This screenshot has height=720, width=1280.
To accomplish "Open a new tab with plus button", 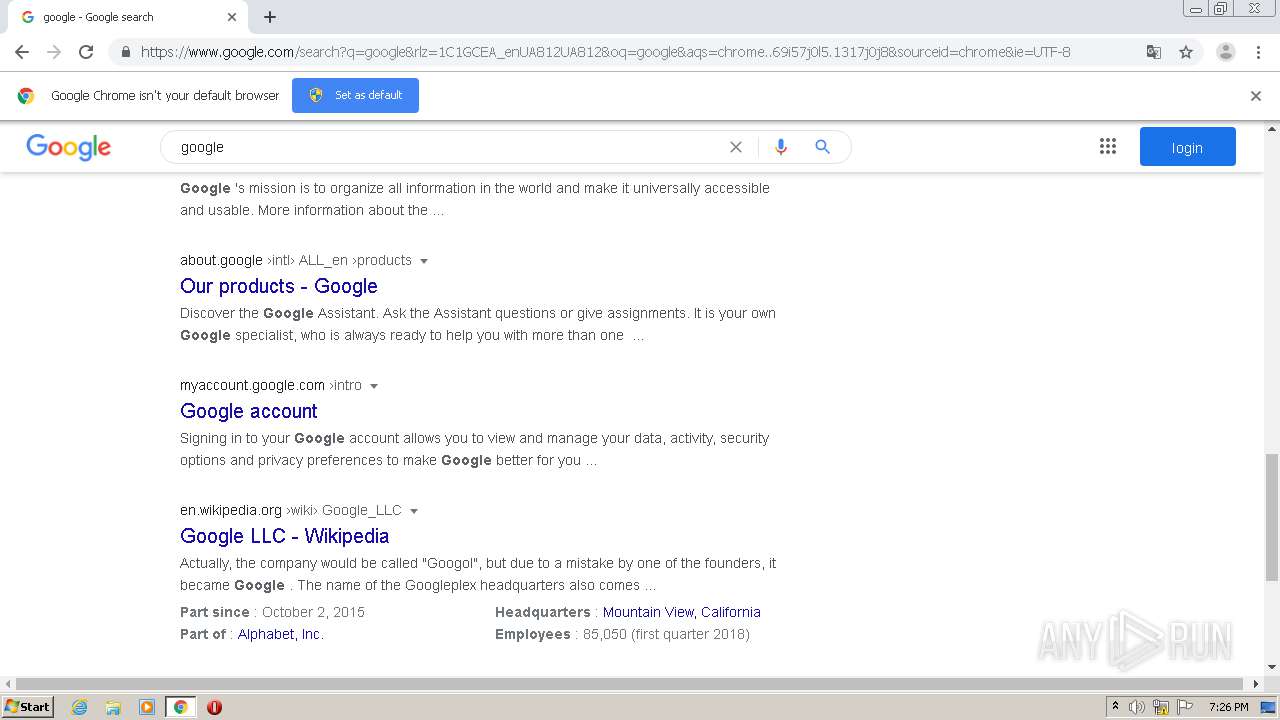I will coord(270,17).
